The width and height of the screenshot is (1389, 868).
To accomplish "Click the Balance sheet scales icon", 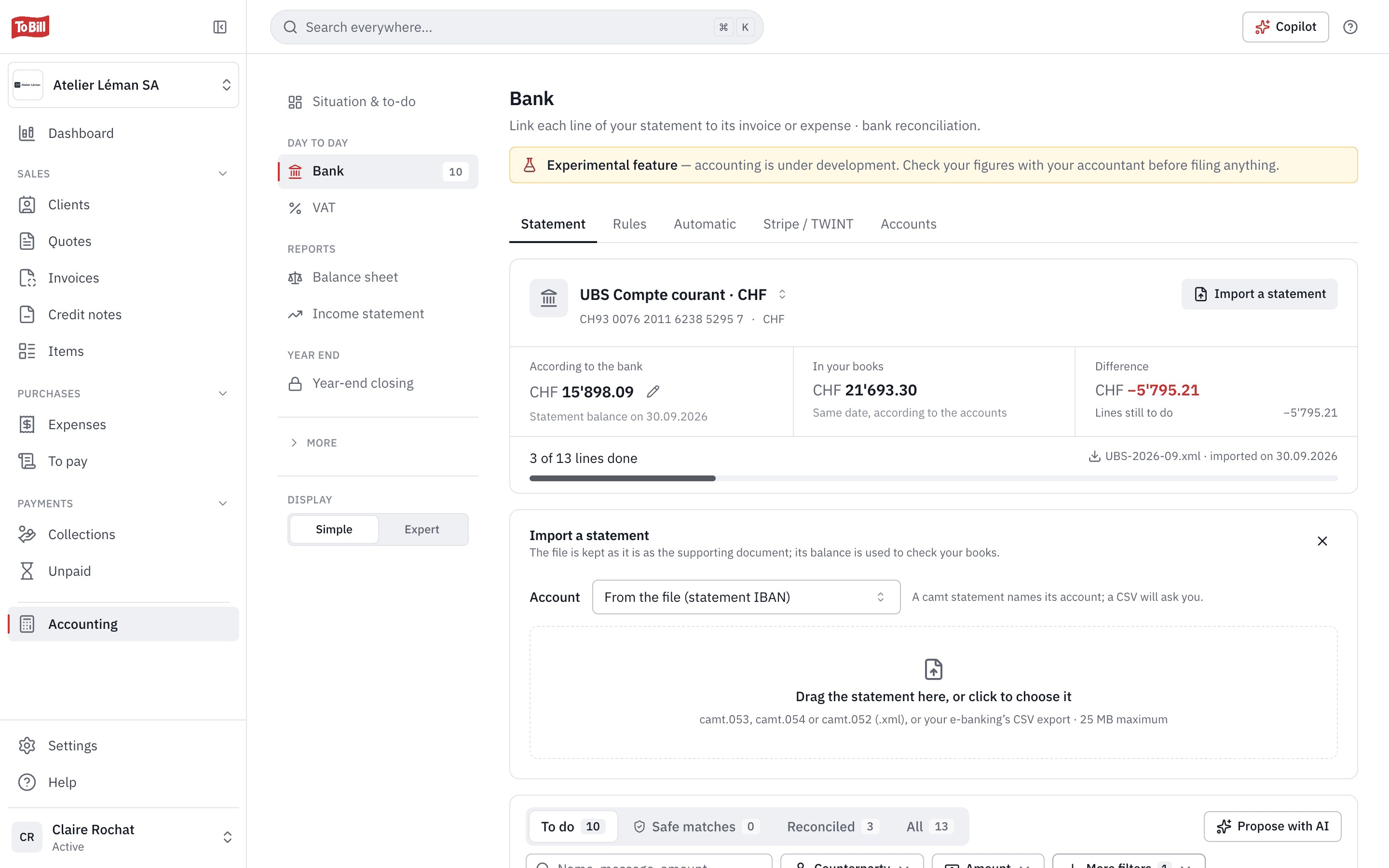I will click(295, 278).
